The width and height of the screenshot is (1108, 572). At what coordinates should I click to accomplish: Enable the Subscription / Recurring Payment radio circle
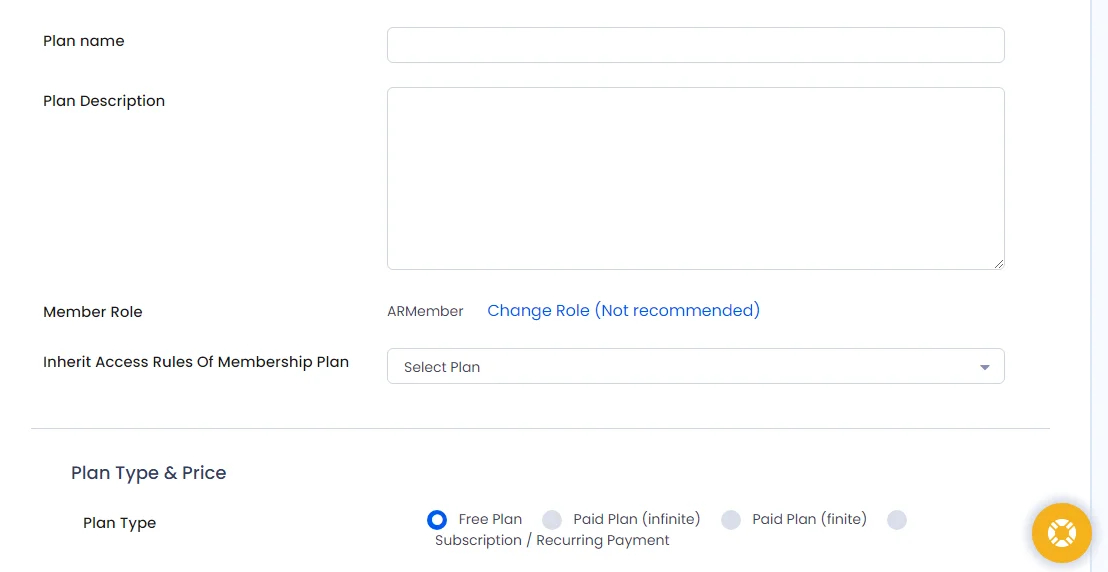pyautogui.click(x=897, y=520)
